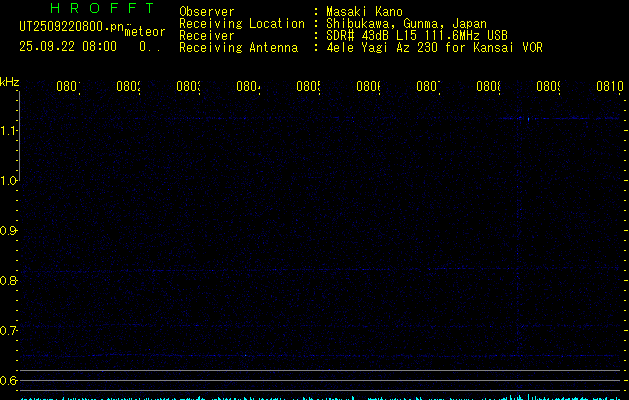629x400 pixels.
Task: Click the green meteor label
Action: [x=144, y=32]
